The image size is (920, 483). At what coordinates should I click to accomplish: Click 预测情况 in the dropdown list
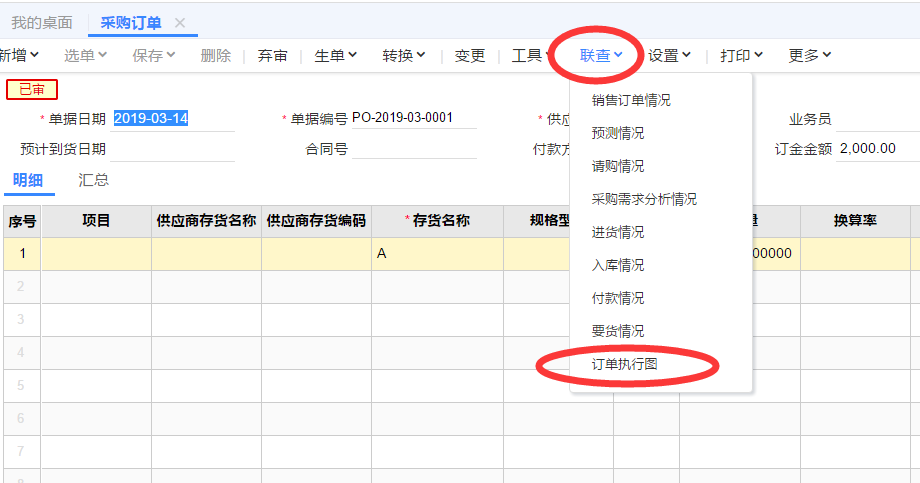[x=618, y=133]
